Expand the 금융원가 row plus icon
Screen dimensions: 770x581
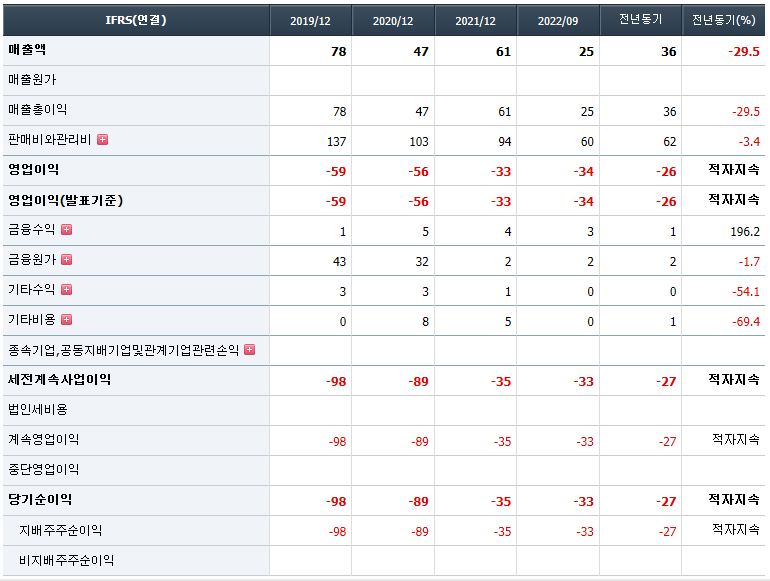[x=66, y=259]
